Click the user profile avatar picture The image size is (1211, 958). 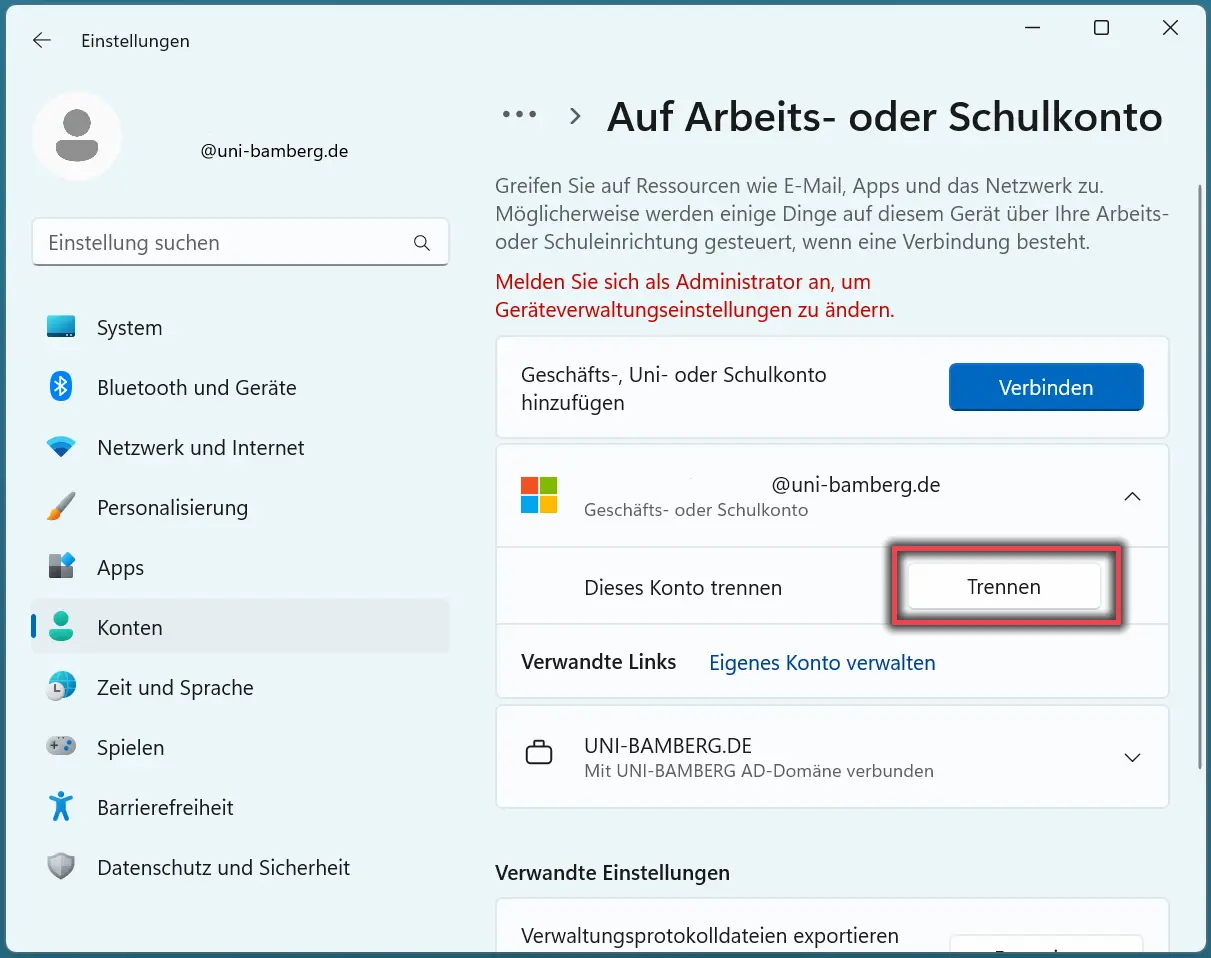tap(77, 136)
